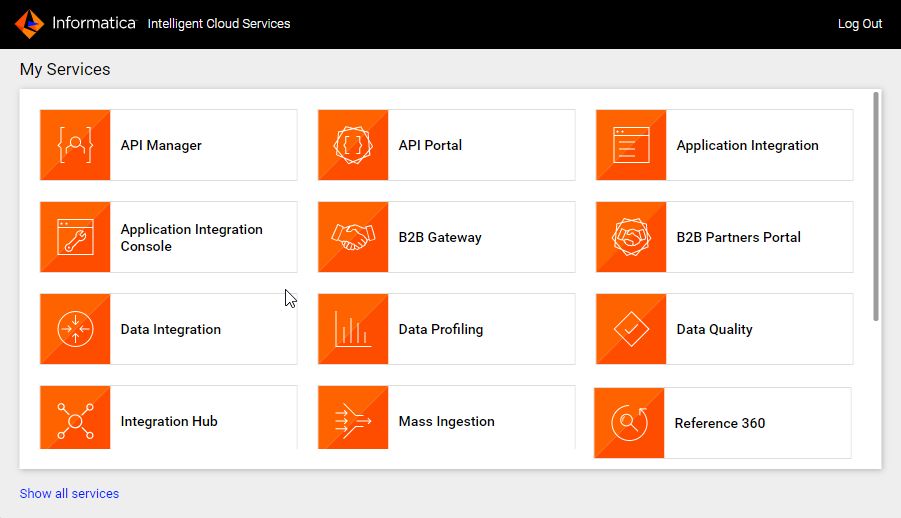Open the API Manager label text
Image resolution: width=901 pixels, height=518 pixels.
coord(161,145)
